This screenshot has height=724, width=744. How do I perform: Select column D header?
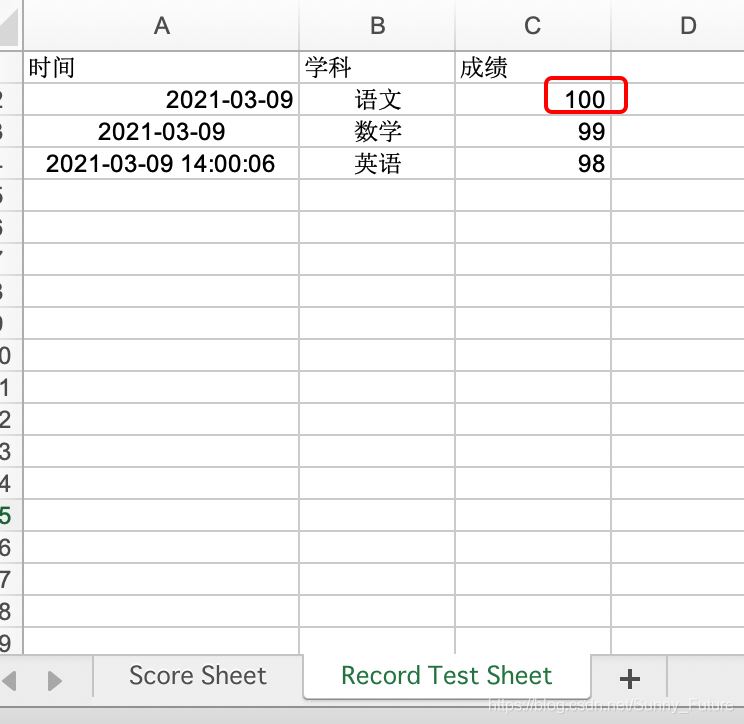(688, 25)
